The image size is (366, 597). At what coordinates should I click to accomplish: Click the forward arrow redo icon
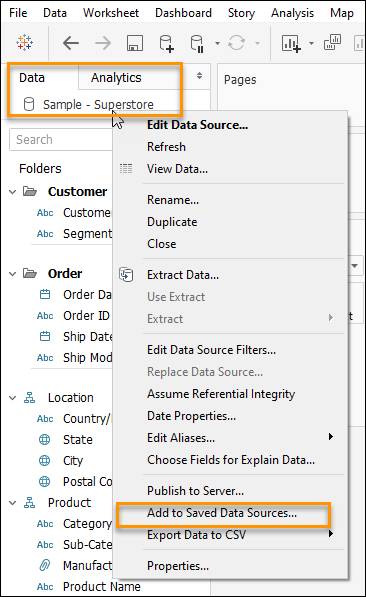coord(103,43)
